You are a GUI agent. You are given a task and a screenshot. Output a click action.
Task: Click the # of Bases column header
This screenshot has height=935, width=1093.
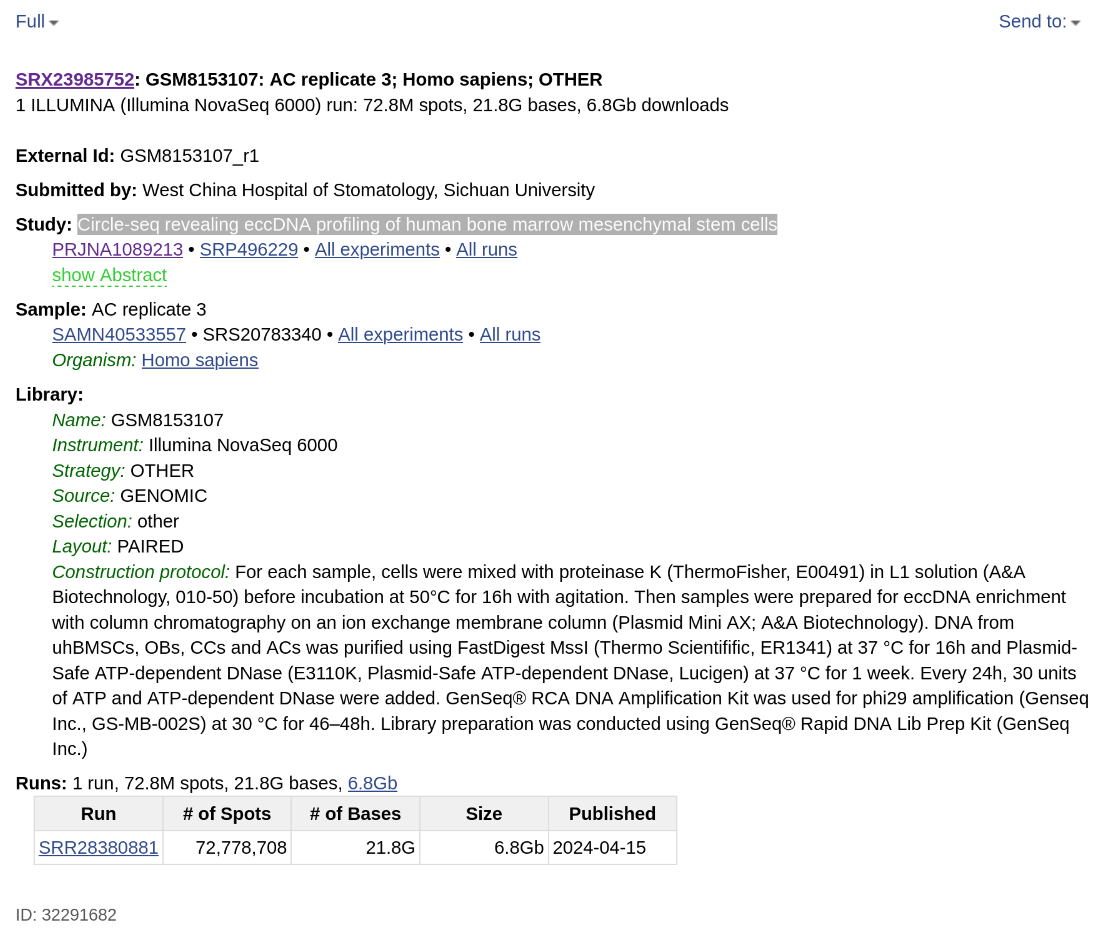point(355,814)
